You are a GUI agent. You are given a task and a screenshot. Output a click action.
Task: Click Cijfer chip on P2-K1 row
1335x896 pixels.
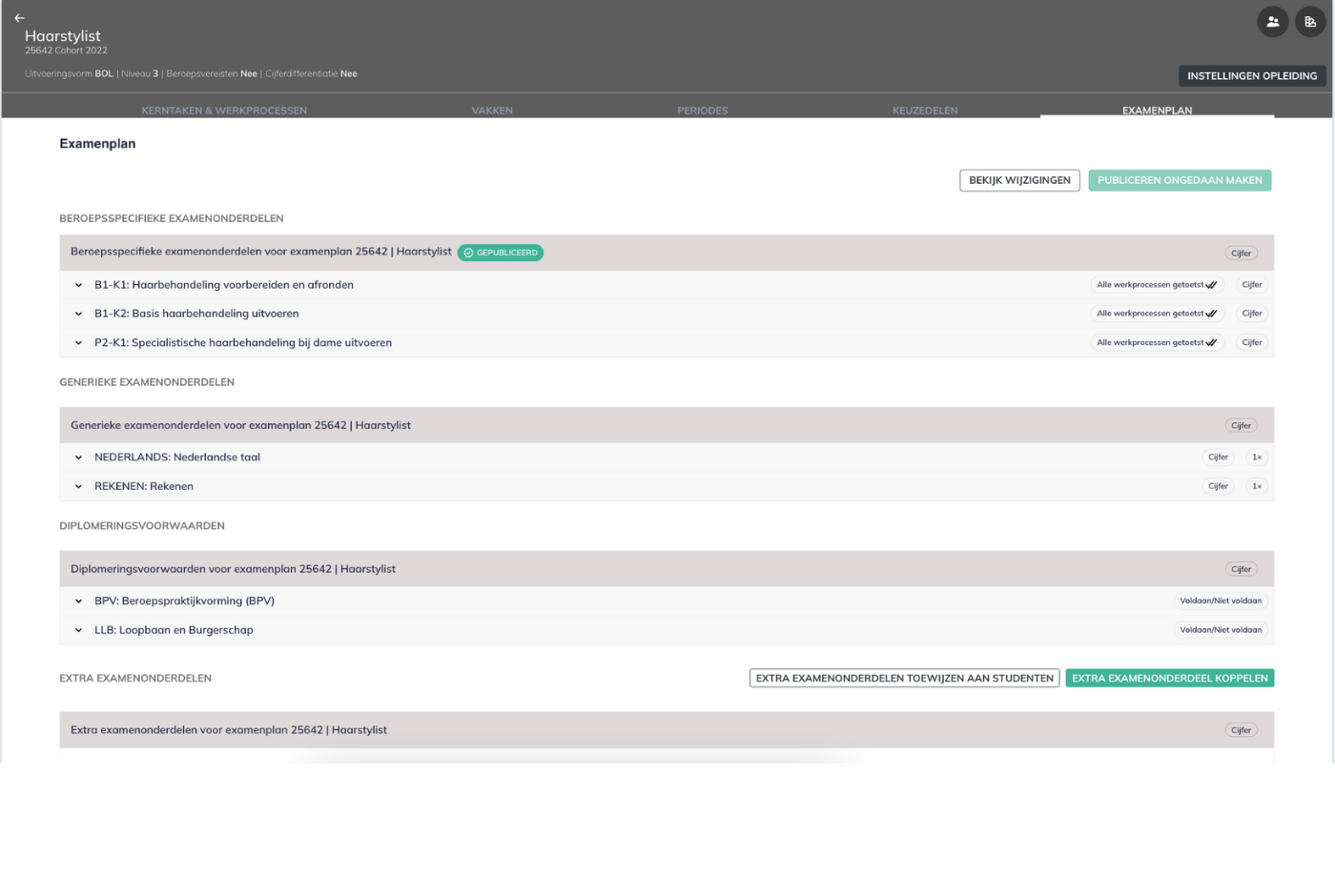[1252, 343]
